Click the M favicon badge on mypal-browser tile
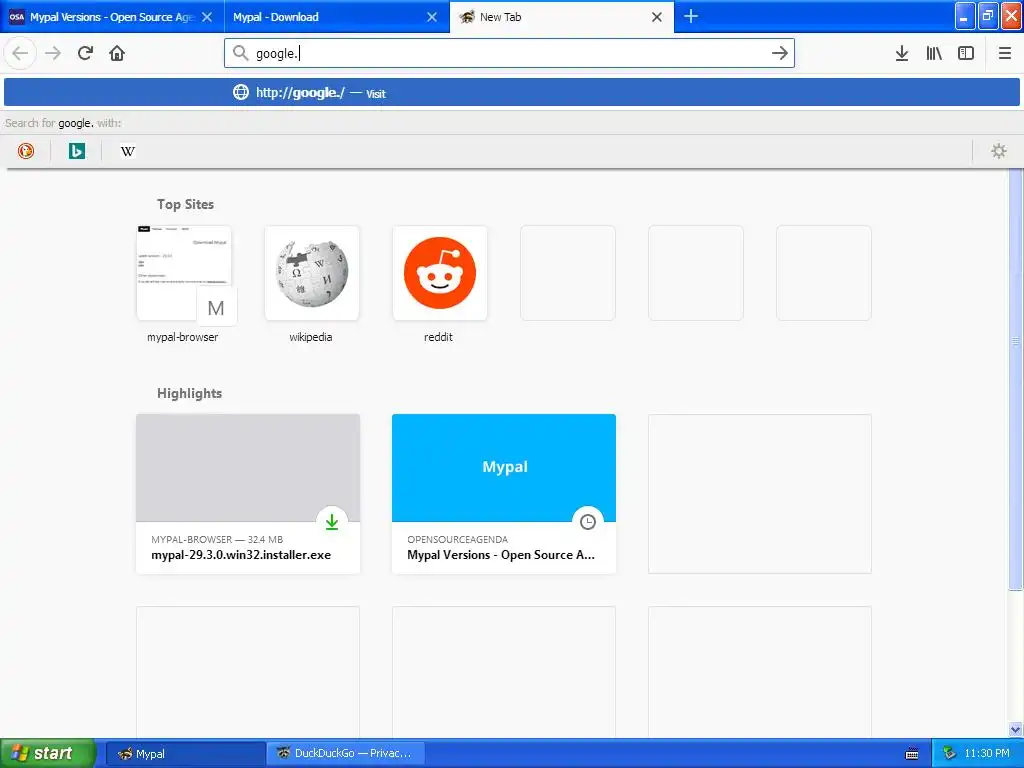Image resolution: width=1024 pixels, height=768 pixels. 216,307
